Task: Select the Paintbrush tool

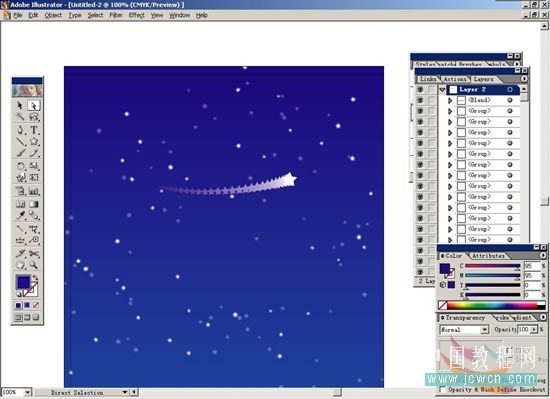Action: coord(20,153)
